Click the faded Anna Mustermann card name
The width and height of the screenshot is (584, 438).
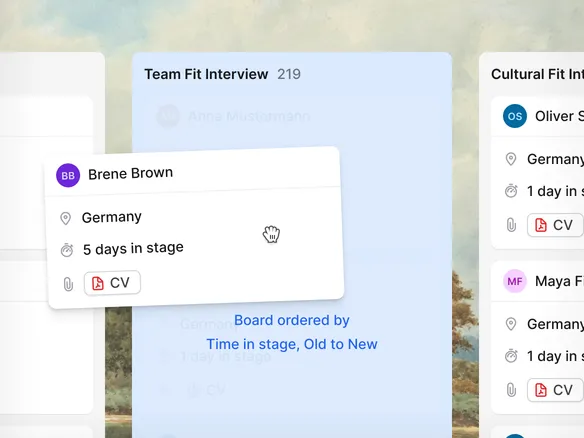coord(249,117)
